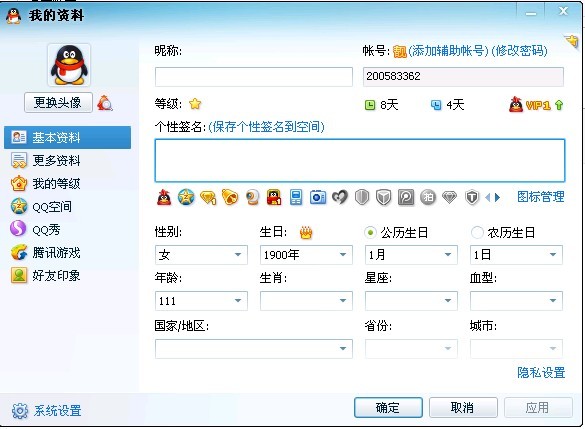Click the red icon beside 更换头像
The height and width of the screenshot is (429, 585).
(x=105, y=103)
